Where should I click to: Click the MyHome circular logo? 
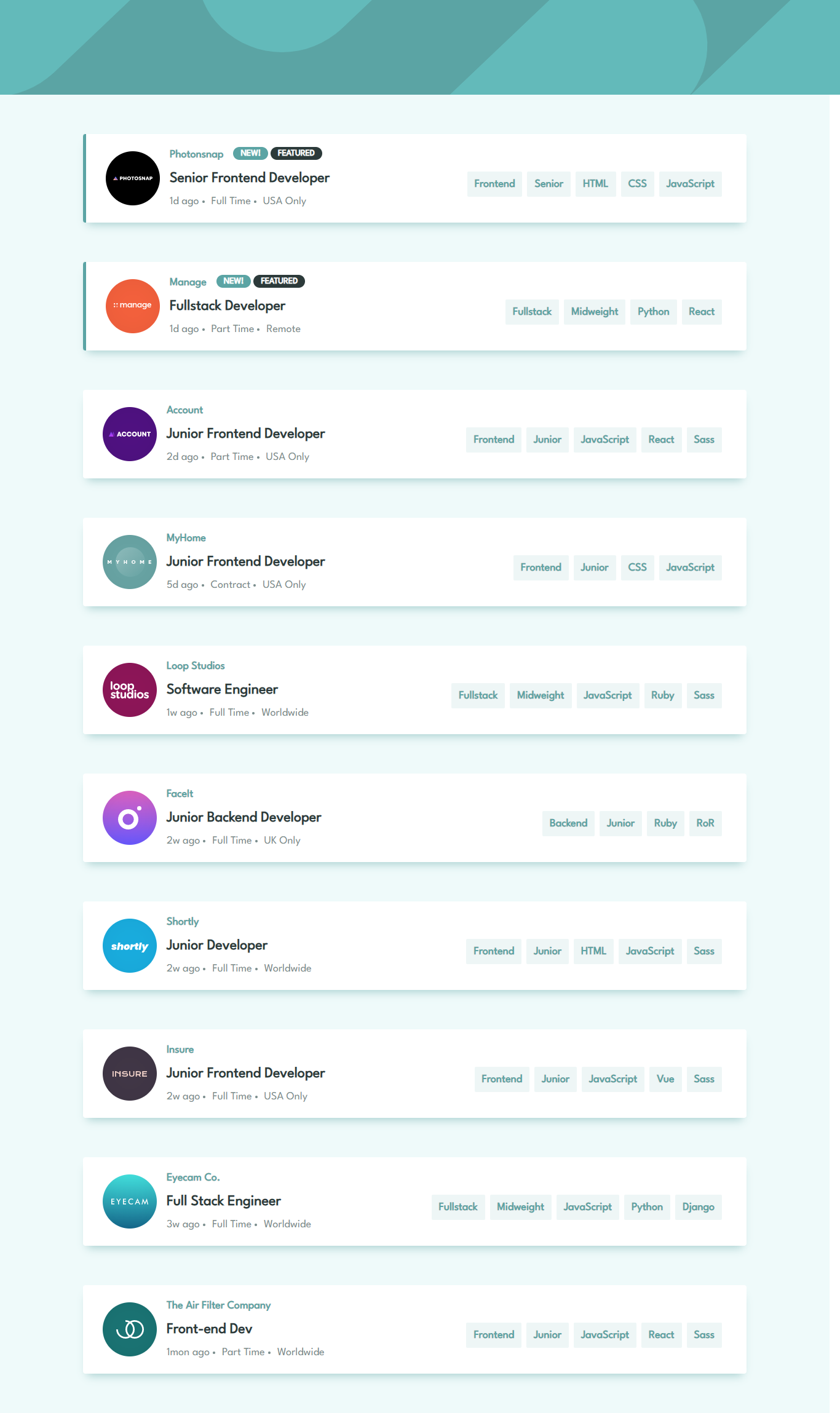pyautogui.click(x=130, y=562)
